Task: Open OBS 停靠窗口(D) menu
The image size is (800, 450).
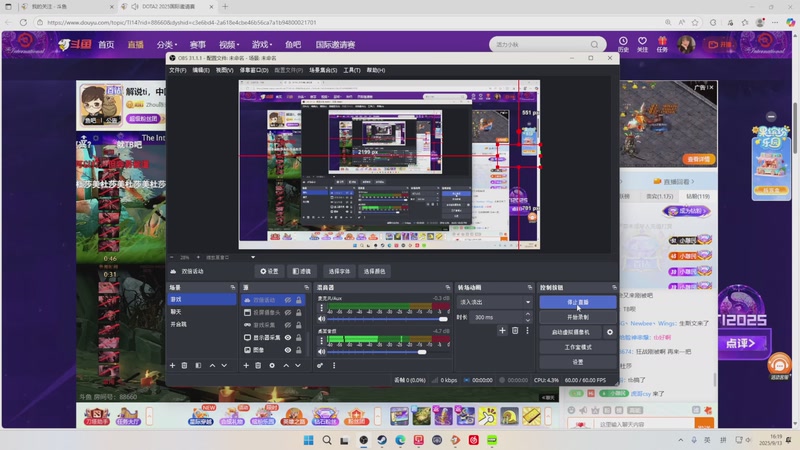Action: pos(254,70)
